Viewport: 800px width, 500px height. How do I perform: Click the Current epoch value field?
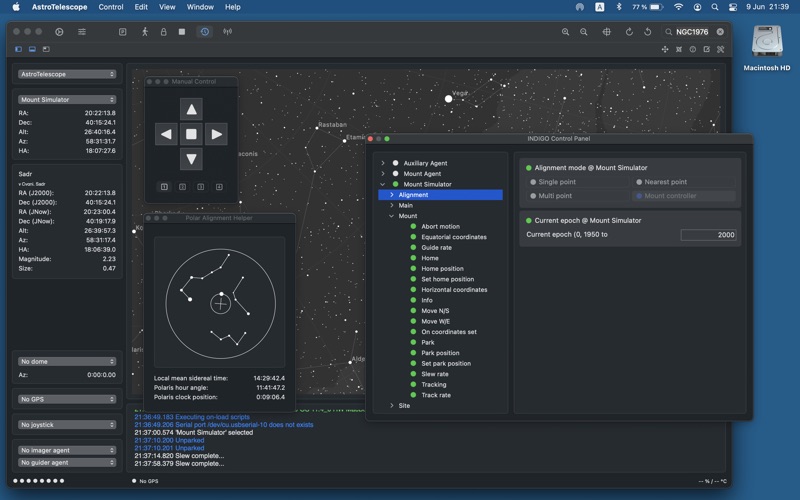(x=708, y=235)
